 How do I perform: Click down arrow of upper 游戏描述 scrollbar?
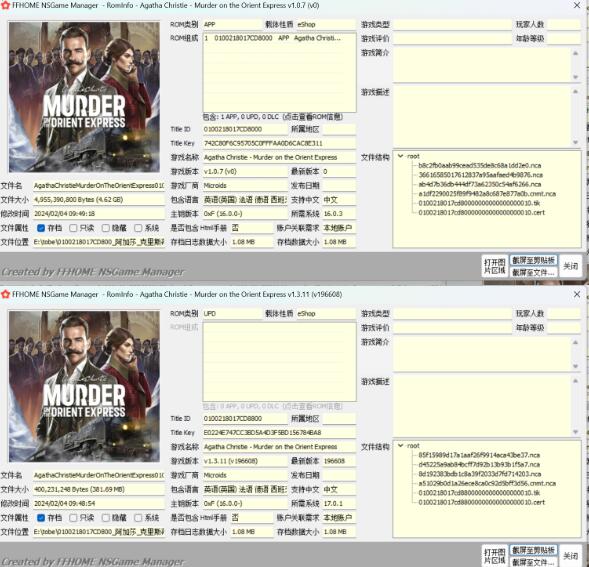click(575, 142)
